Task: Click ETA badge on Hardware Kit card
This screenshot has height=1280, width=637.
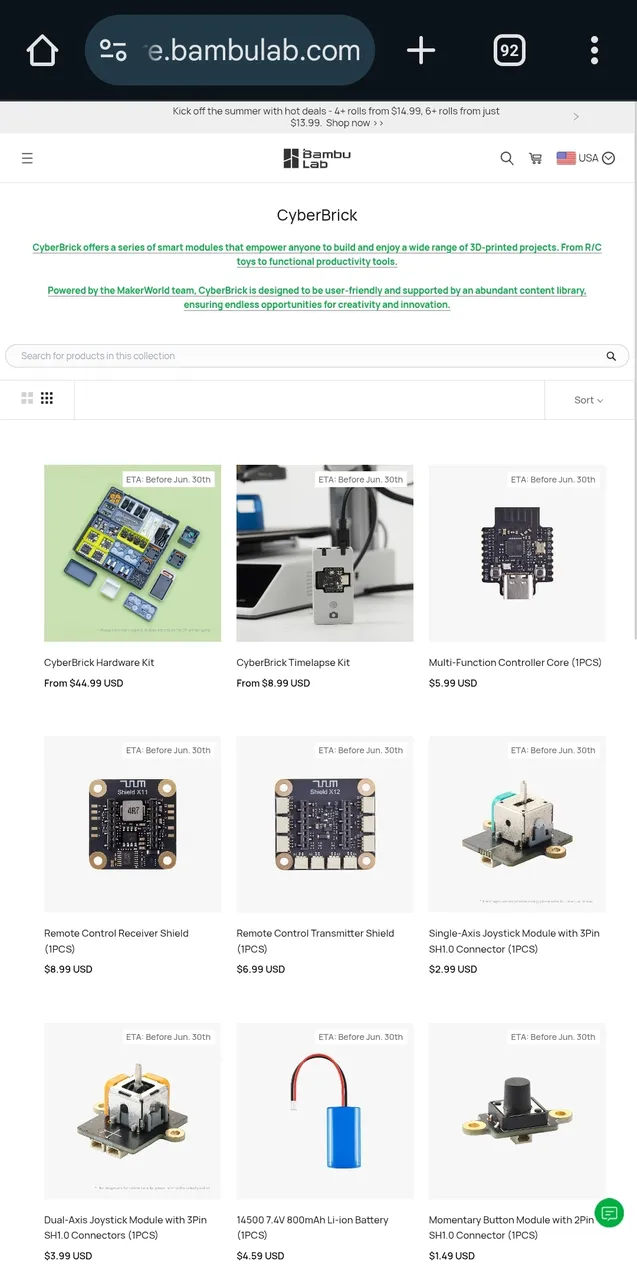Action: [x=168, y=479]
